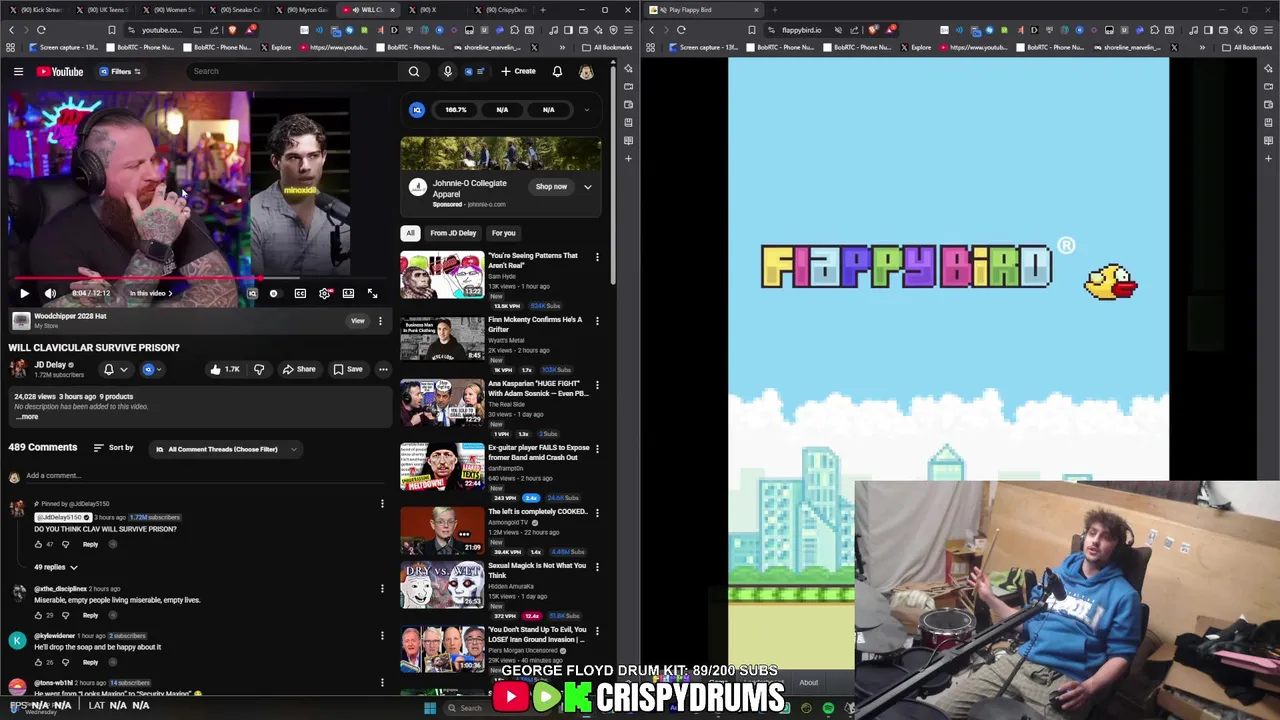Expand the notification bell dropdown for JD Delay
1280x720 pixels.
coord(124,369)
